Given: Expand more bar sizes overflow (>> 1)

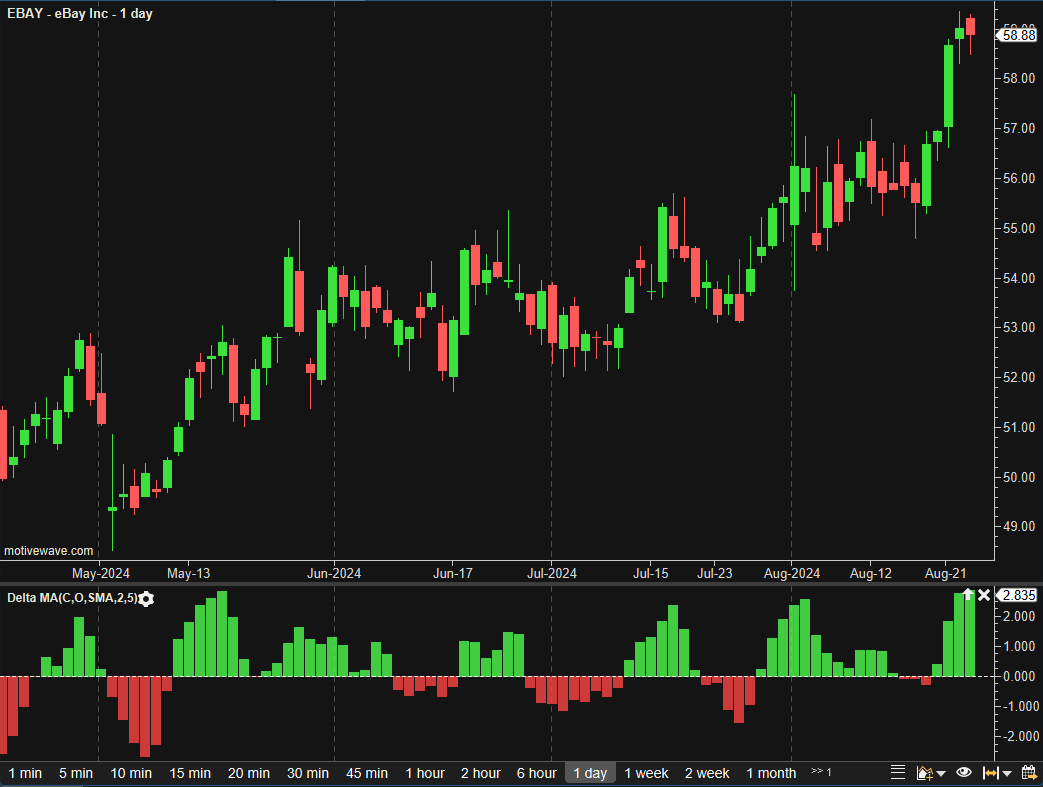Looking at the screenshot, I should tap(821, 772).
